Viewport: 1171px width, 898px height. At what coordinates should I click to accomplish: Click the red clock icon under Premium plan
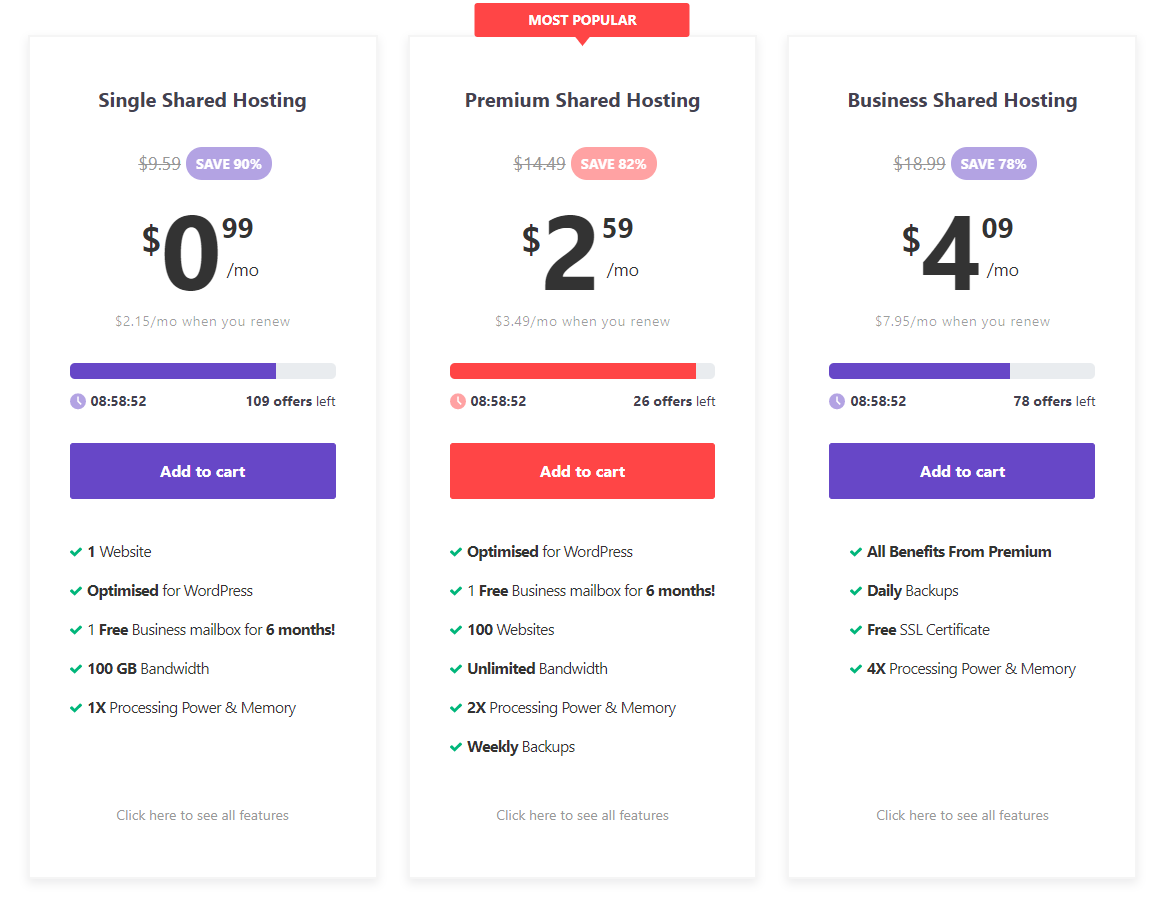(458, 401)
